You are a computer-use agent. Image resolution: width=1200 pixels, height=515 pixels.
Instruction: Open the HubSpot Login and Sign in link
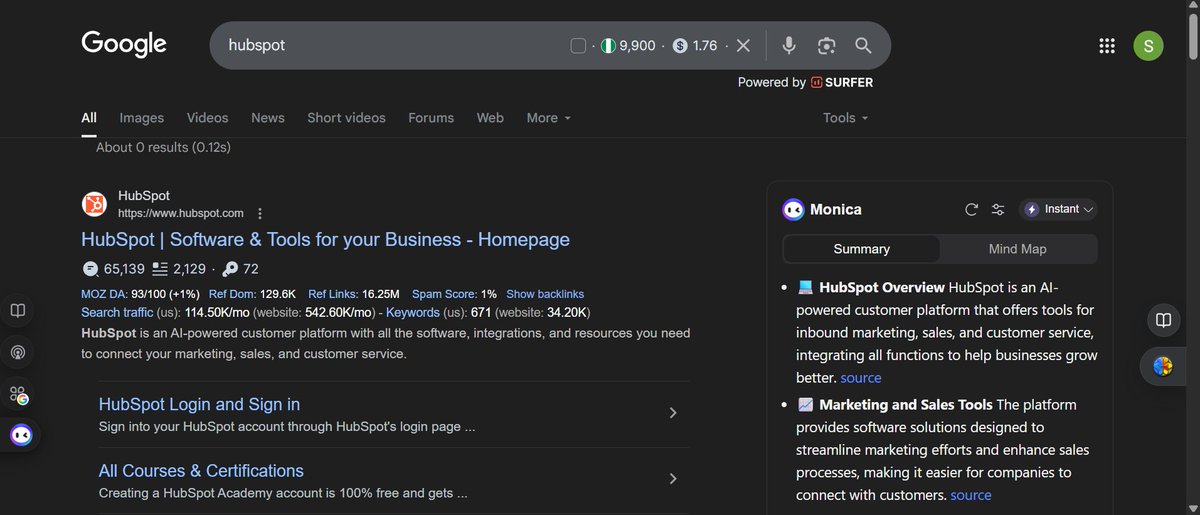[199, 404]
